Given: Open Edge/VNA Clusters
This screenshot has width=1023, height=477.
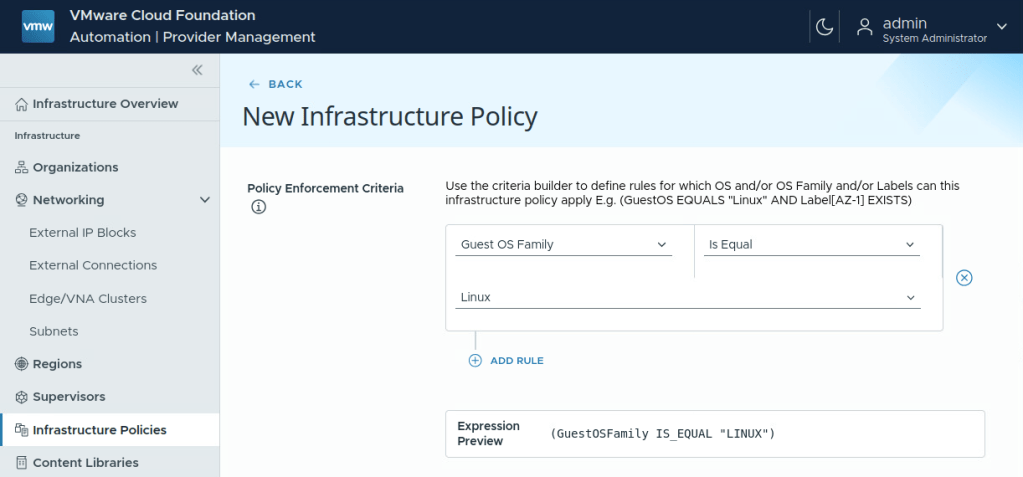Looking at the screenshot, I should [x=88, y=299].
